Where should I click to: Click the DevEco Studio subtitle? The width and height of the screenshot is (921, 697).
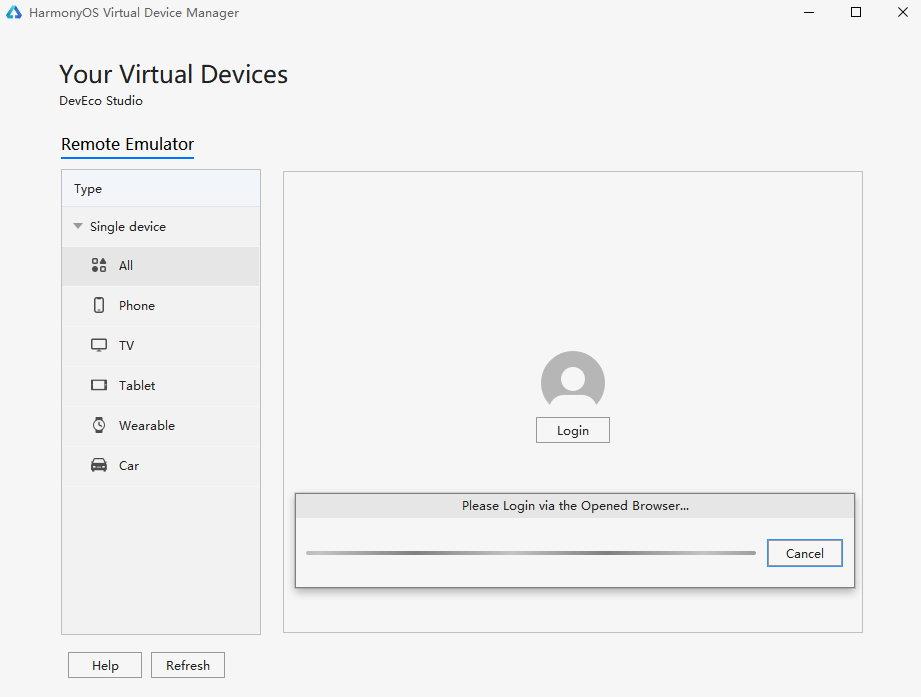(x=101, y=101)
